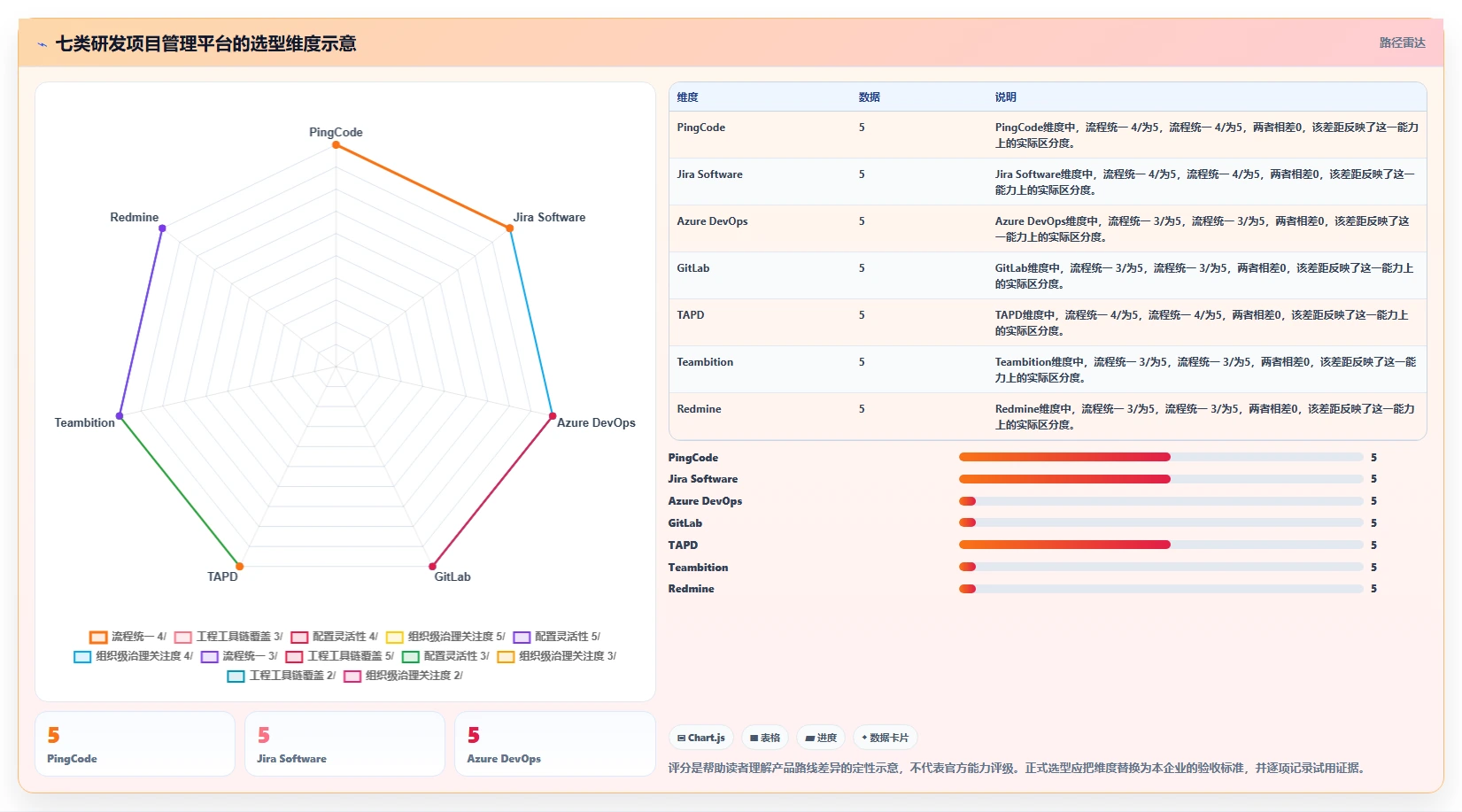Click the TAPD row description text
Screen dimensions: 1462x812
1202,322
